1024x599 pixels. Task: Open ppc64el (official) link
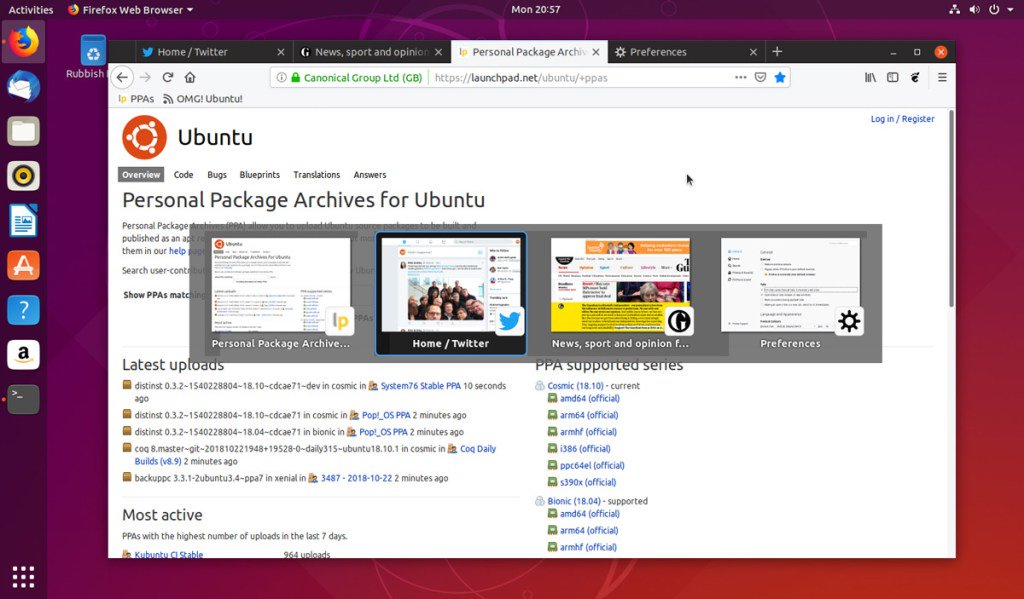tap(592, 466)
